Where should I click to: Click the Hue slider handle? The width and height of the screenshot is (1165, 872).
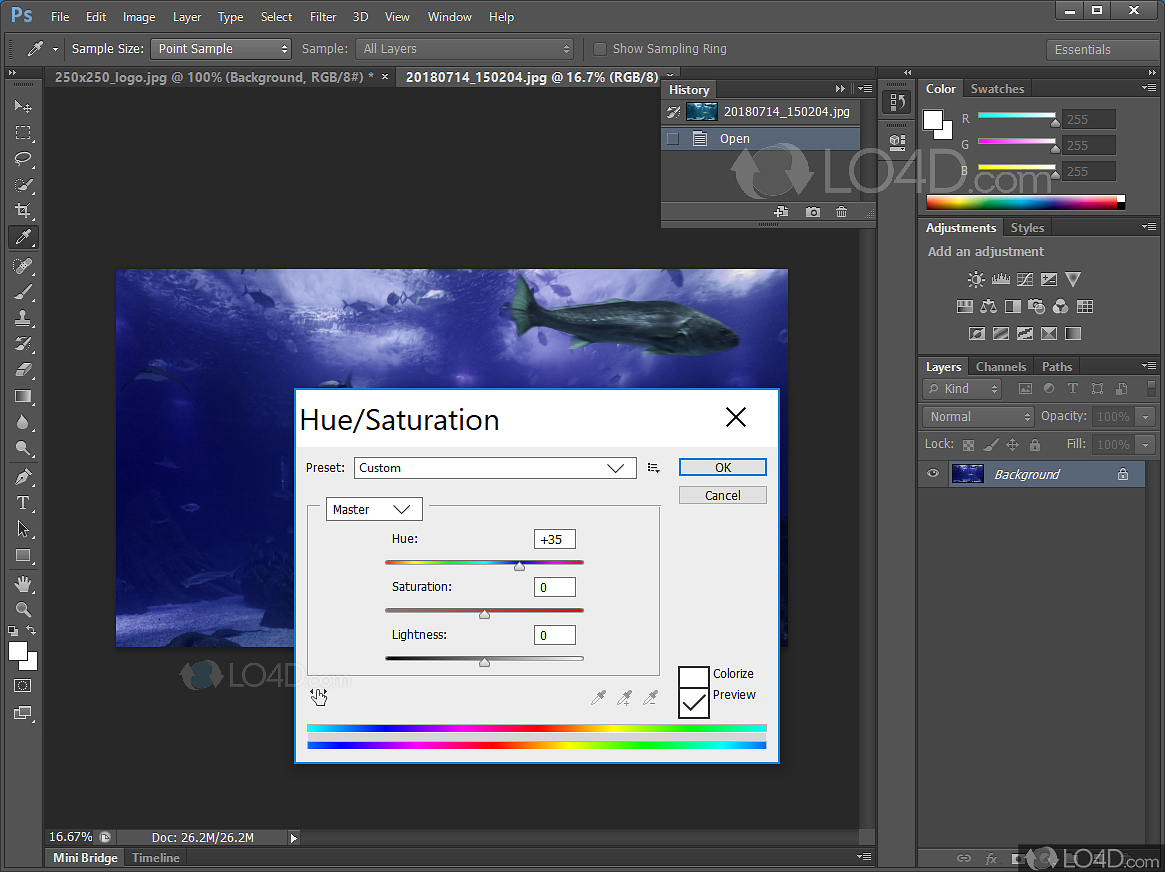(519, 567)
